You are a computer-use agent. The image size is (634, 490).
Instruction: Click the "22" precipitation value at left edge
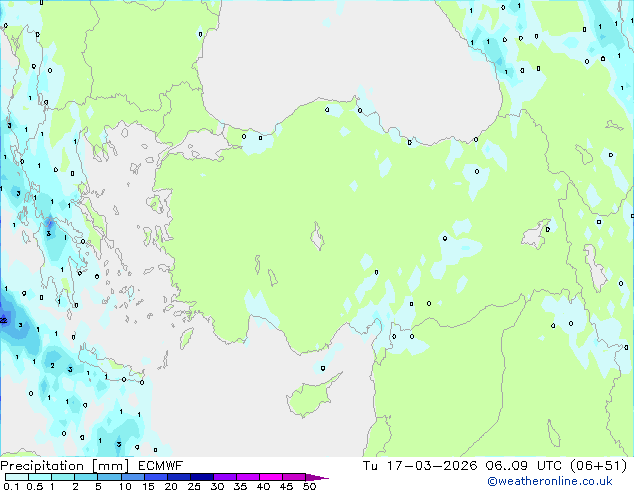tap(3, 320)
